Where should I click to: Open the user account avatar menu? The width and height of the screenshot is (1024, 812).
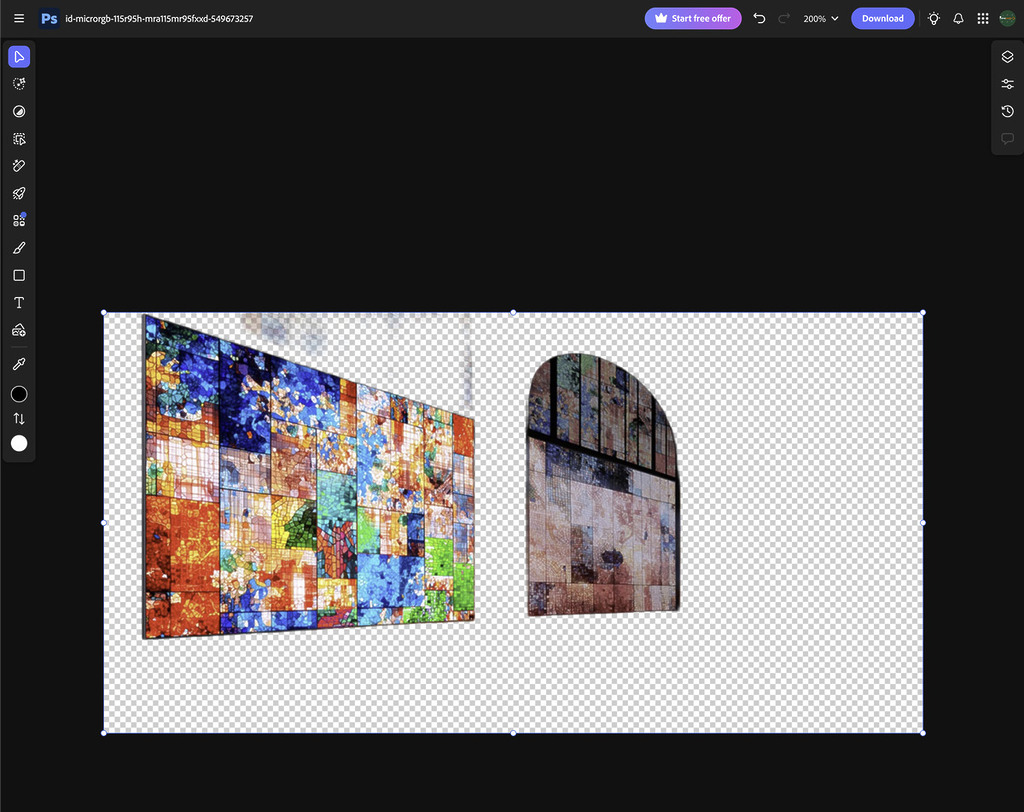[1007, 18]
